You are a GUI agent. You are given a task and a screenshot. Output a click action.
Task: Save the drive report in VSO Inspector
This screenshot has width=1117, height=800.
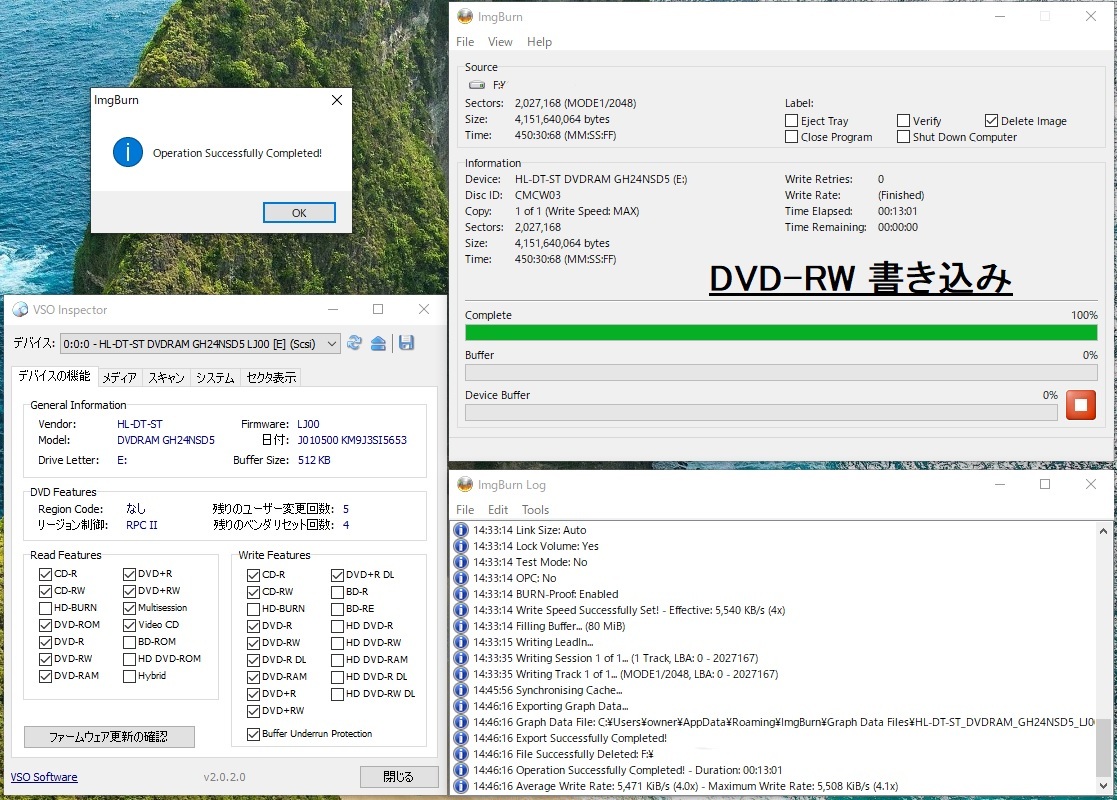[406, 343]
